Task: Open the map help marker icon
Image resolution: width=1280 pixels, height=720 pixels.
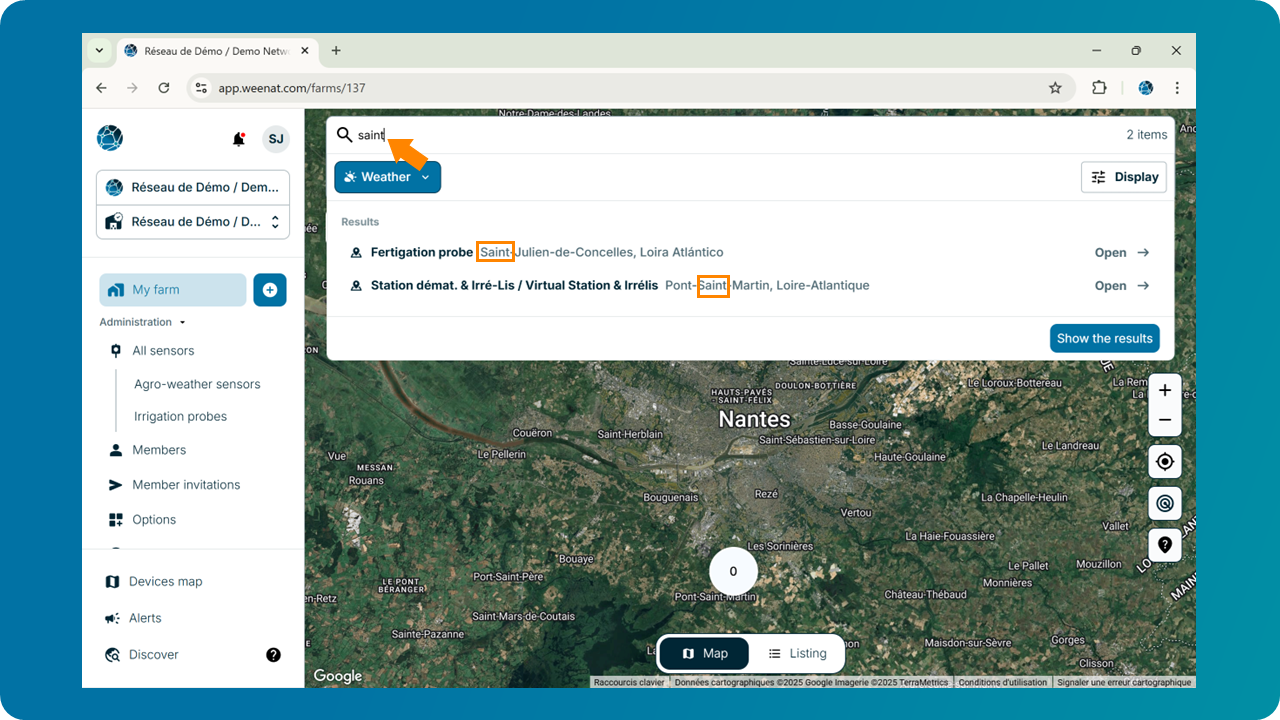Action: click(x=1165, y=545)
